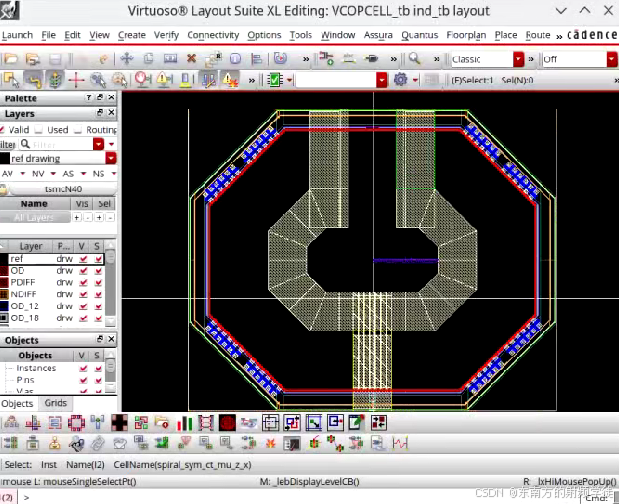
Task: Click the red-black cross icon in bottom toolbar
Action: click(x=119, y=423)
